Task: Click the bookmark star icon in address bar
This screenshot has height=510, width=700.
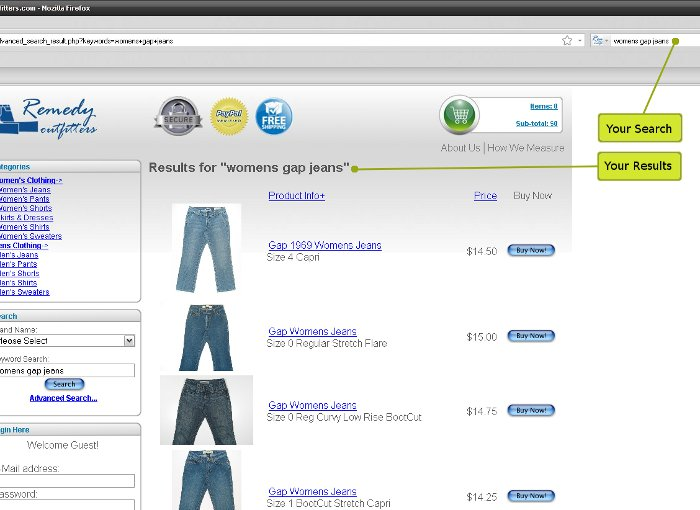Action: pyautogui.click(x=567, y=41)
